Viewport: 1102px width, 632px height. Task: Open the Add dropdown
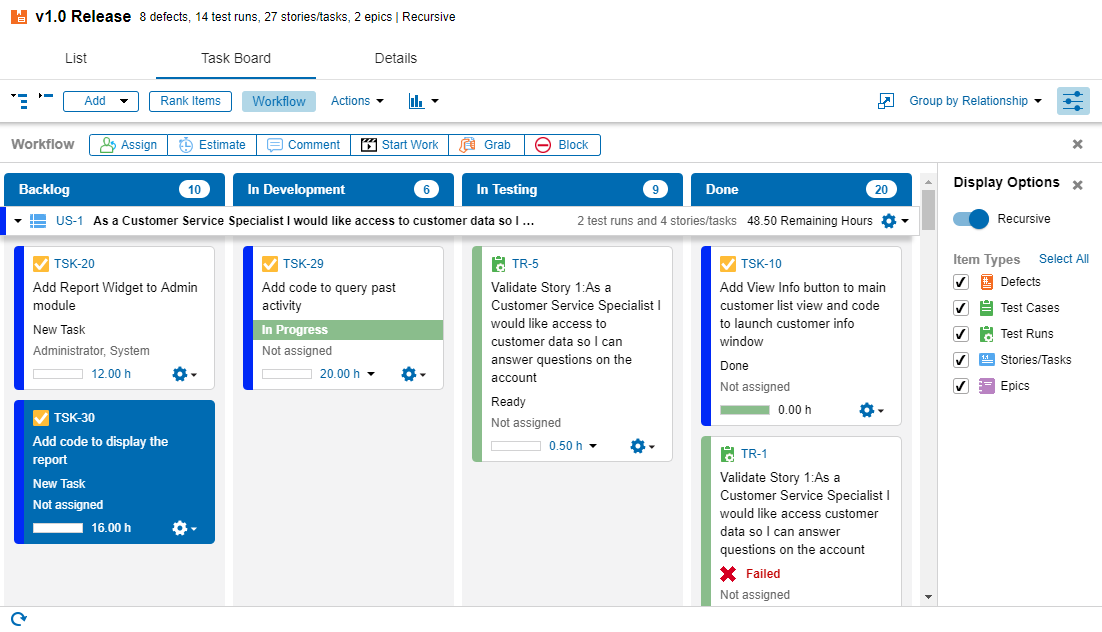[100, 101]
